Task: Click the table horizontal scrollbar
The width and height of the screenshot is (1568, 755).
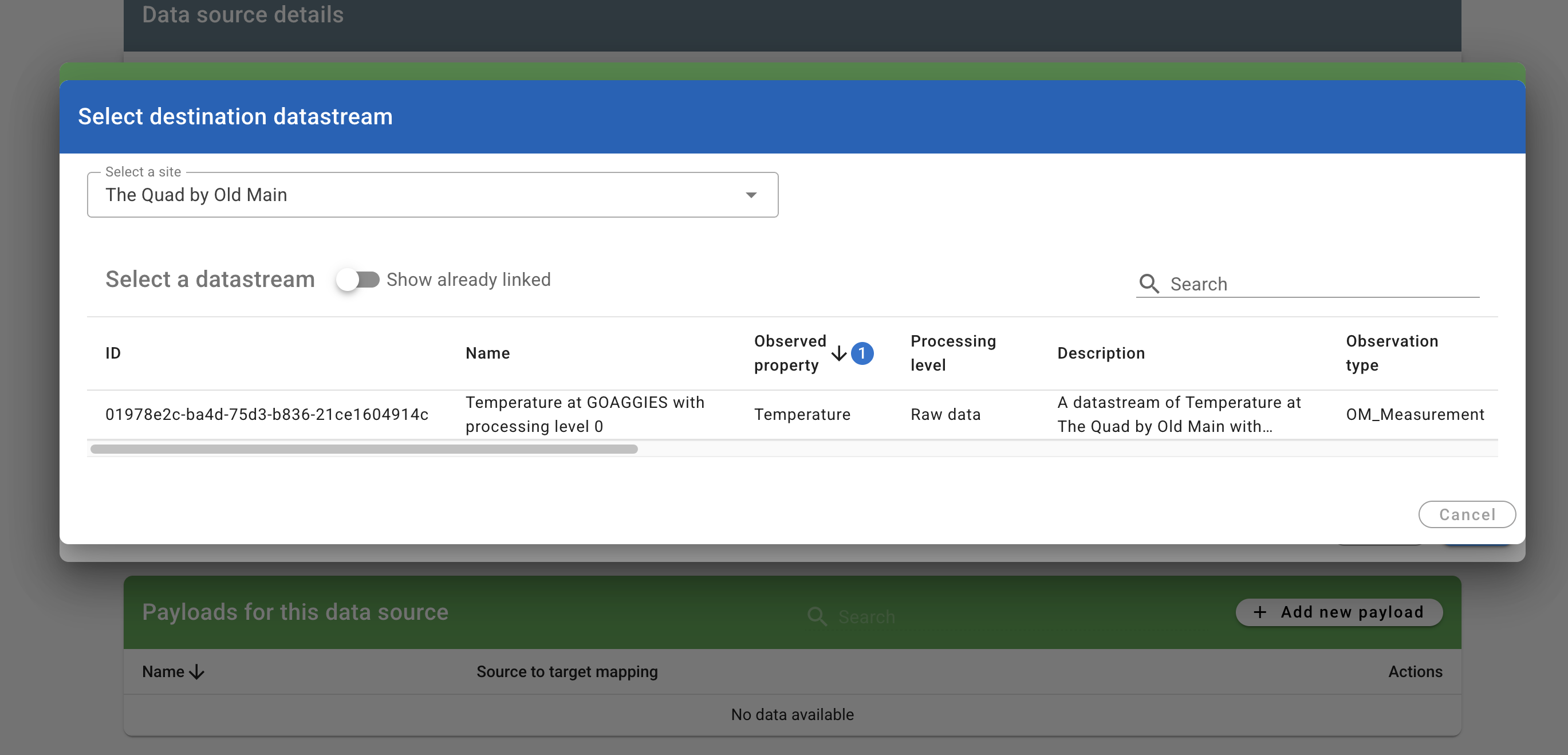Action: 364,449
